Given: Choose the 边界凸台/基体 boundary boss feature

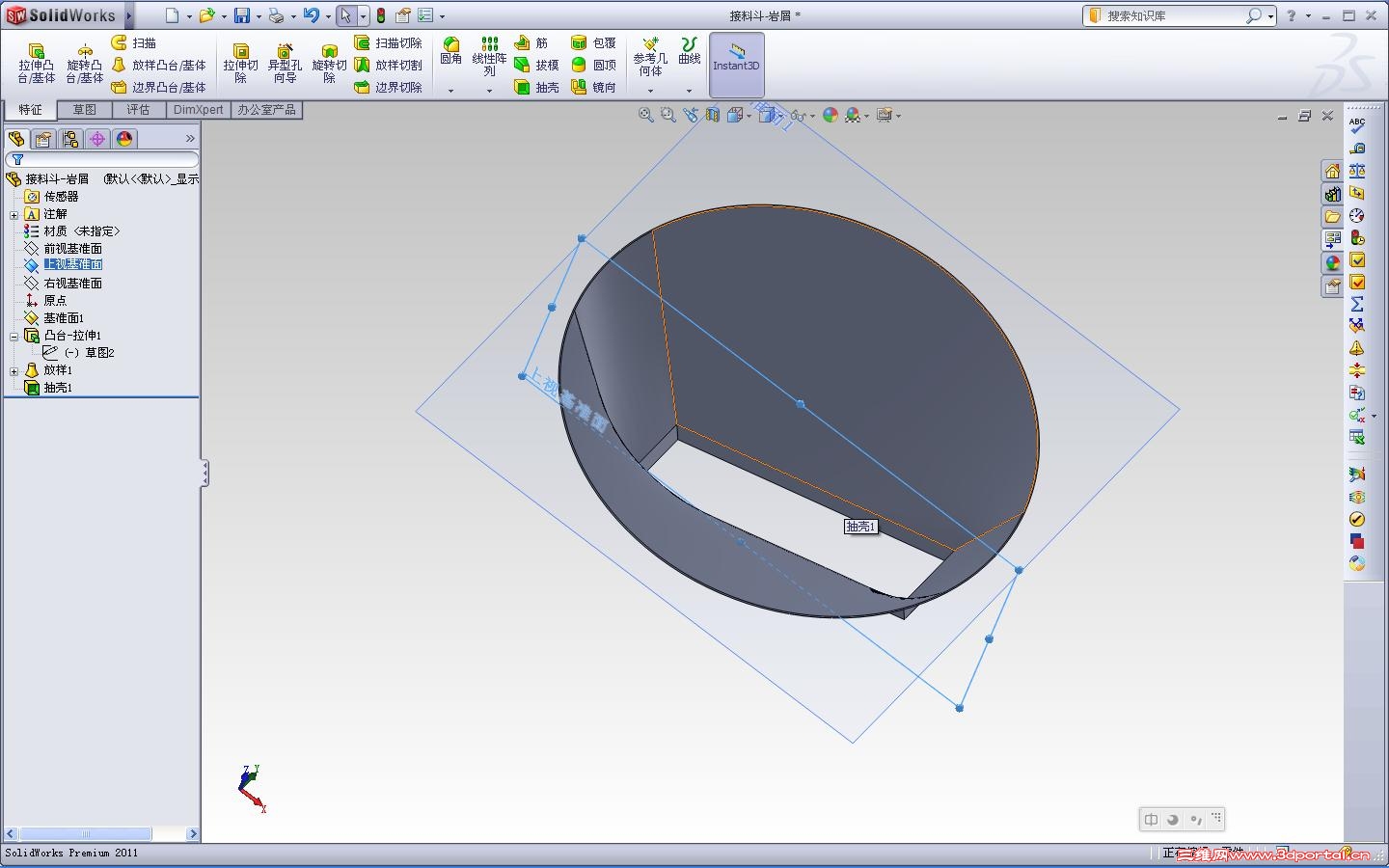Looking at the screenshot, I should point(159,87).
